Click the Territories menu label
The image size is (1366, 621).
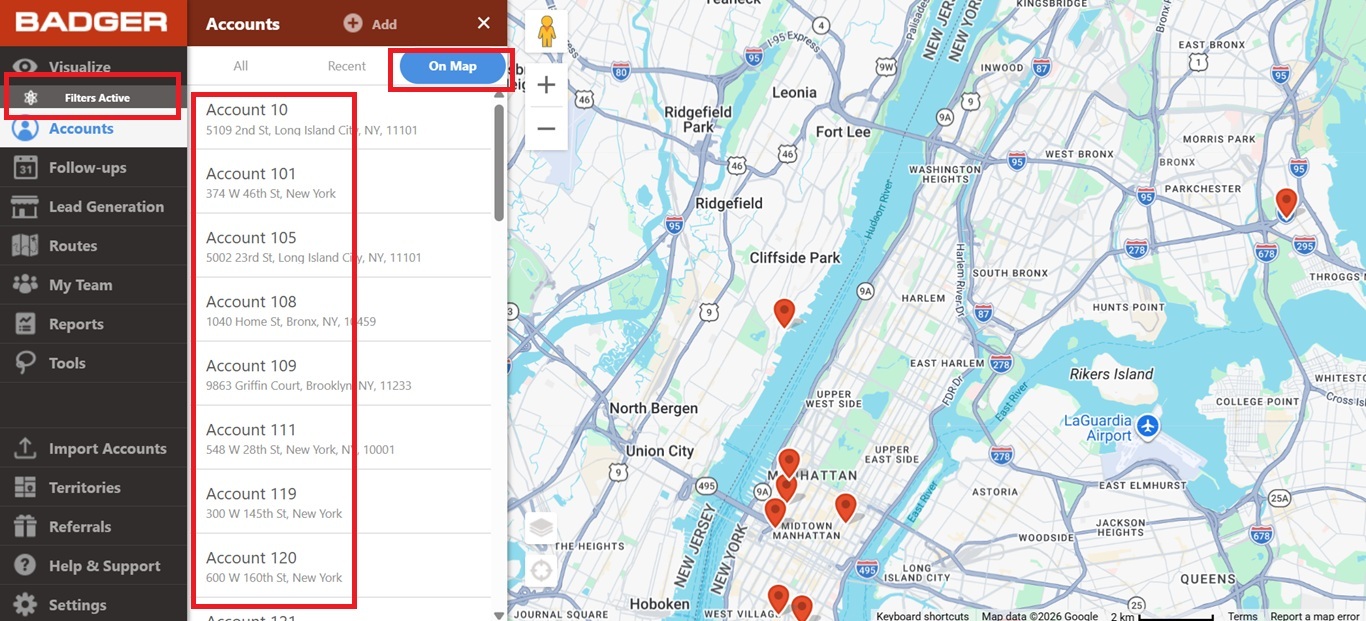tap(85, 487)
